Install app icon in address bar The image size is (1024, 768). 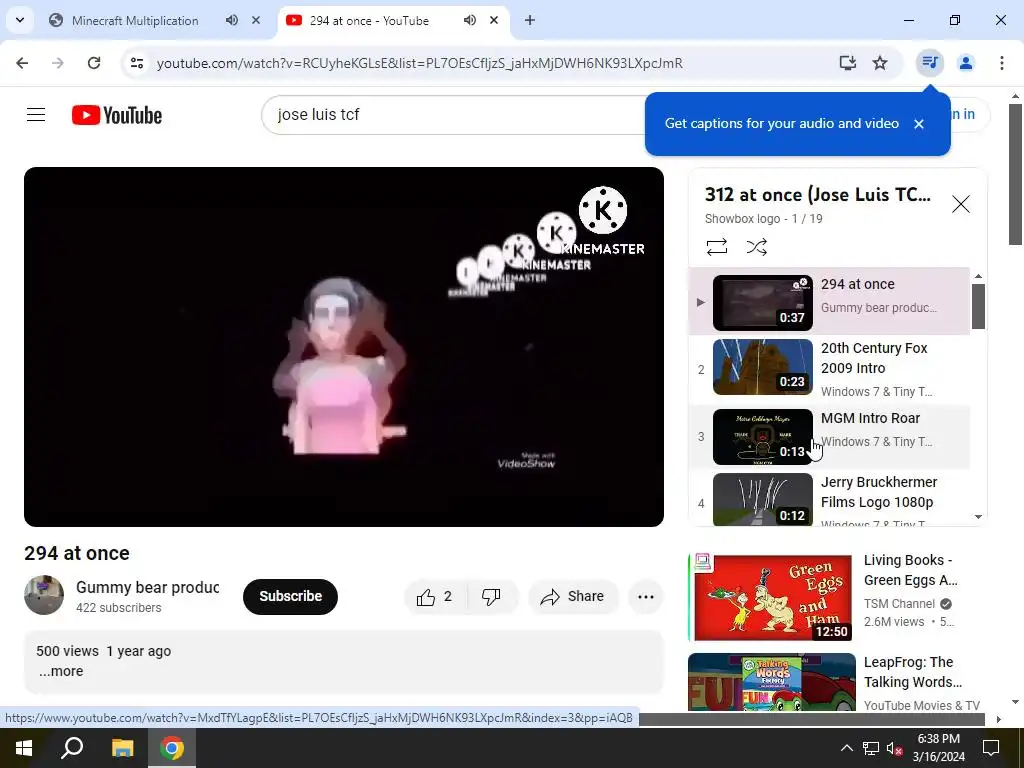click(848, 63)
